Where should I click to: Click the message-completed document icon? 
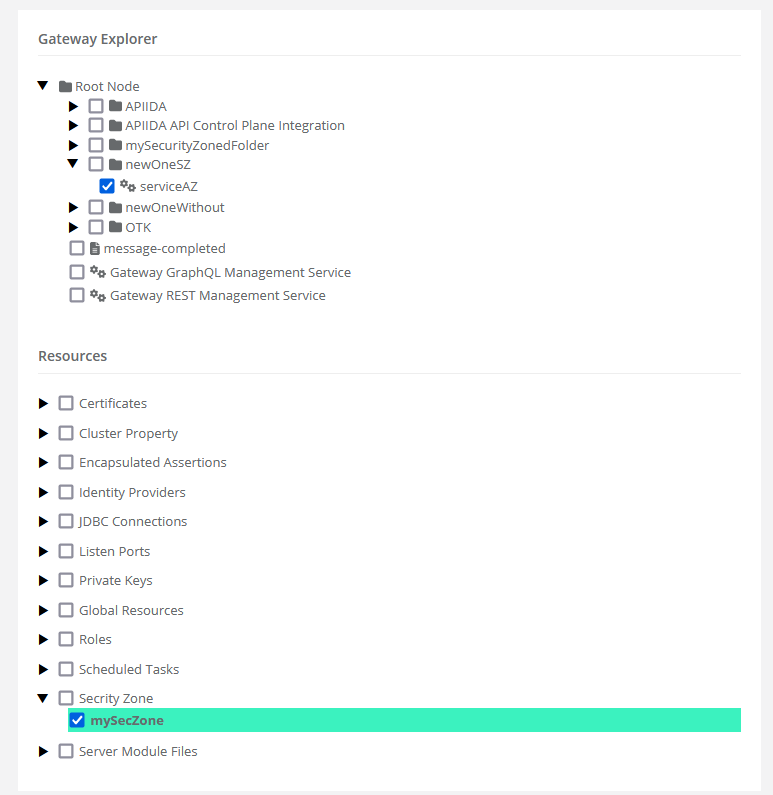coord(94,248)
